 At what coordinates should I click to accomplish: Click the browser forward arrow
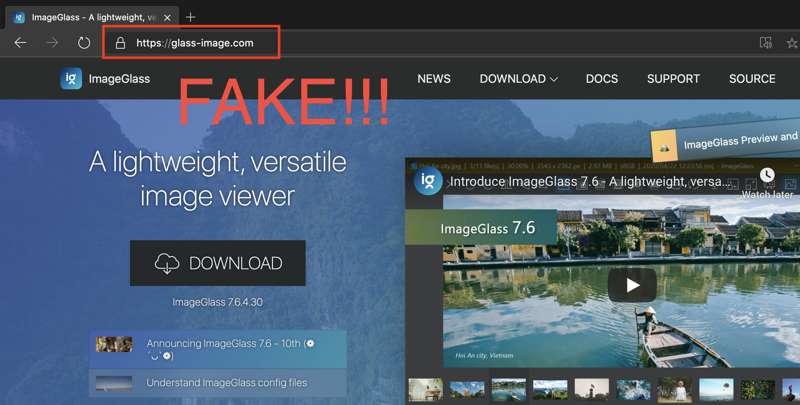[52, 43]
